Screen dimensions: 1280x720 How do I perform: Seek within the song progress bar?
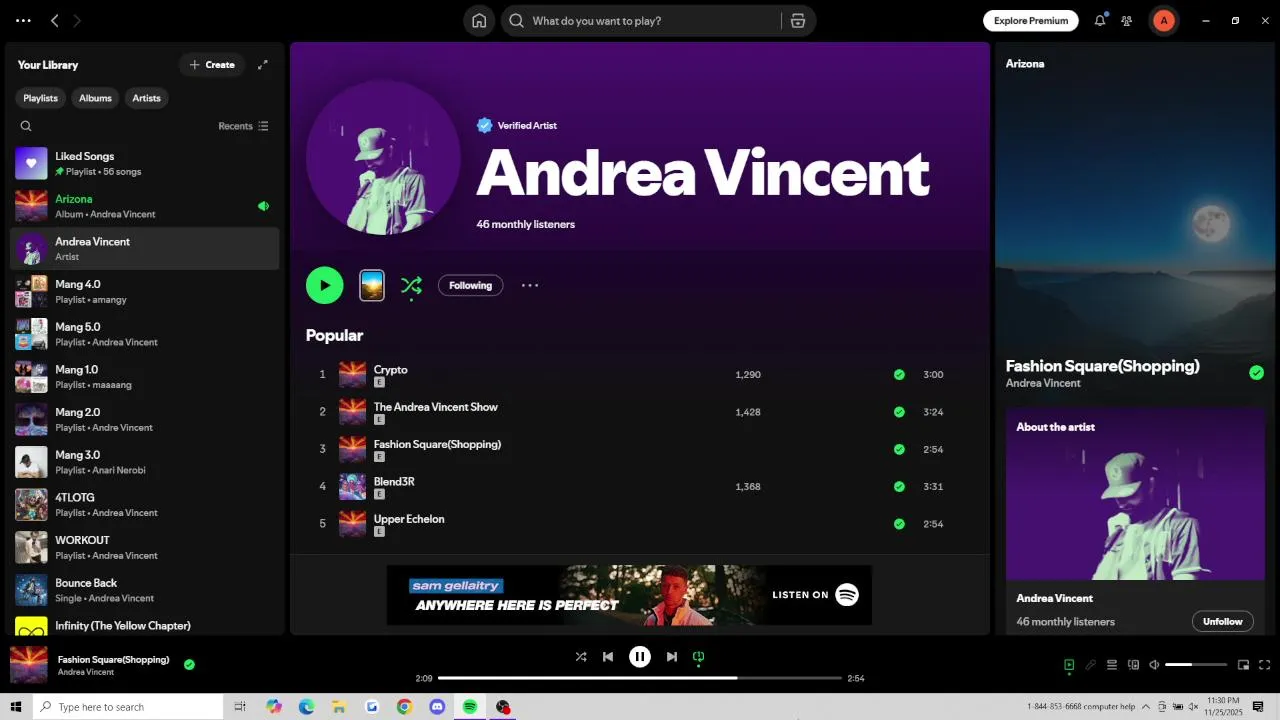[640, 678]
